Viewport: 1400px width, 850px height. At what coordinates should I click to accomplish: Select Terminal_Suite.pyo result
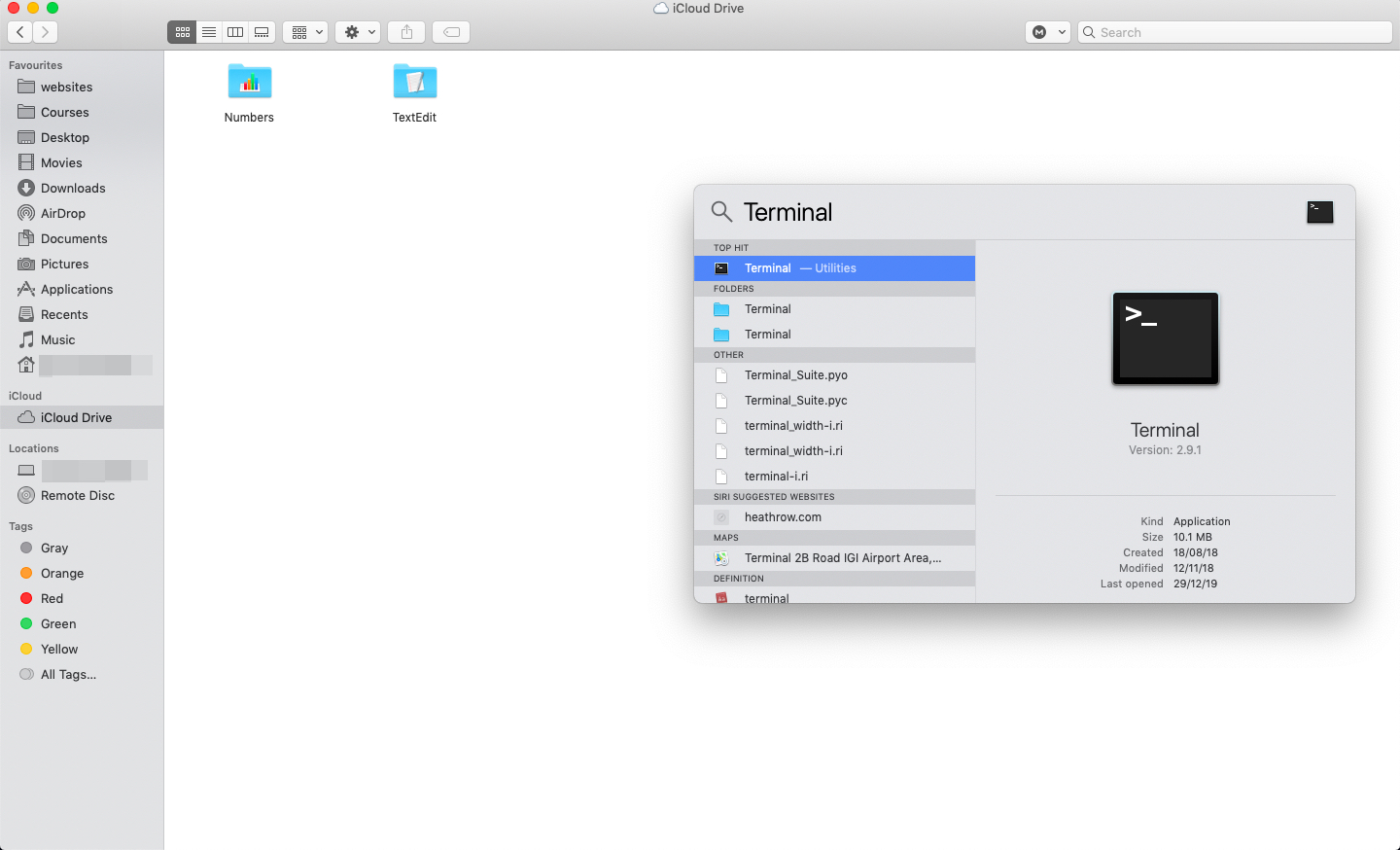coord(834,375)
